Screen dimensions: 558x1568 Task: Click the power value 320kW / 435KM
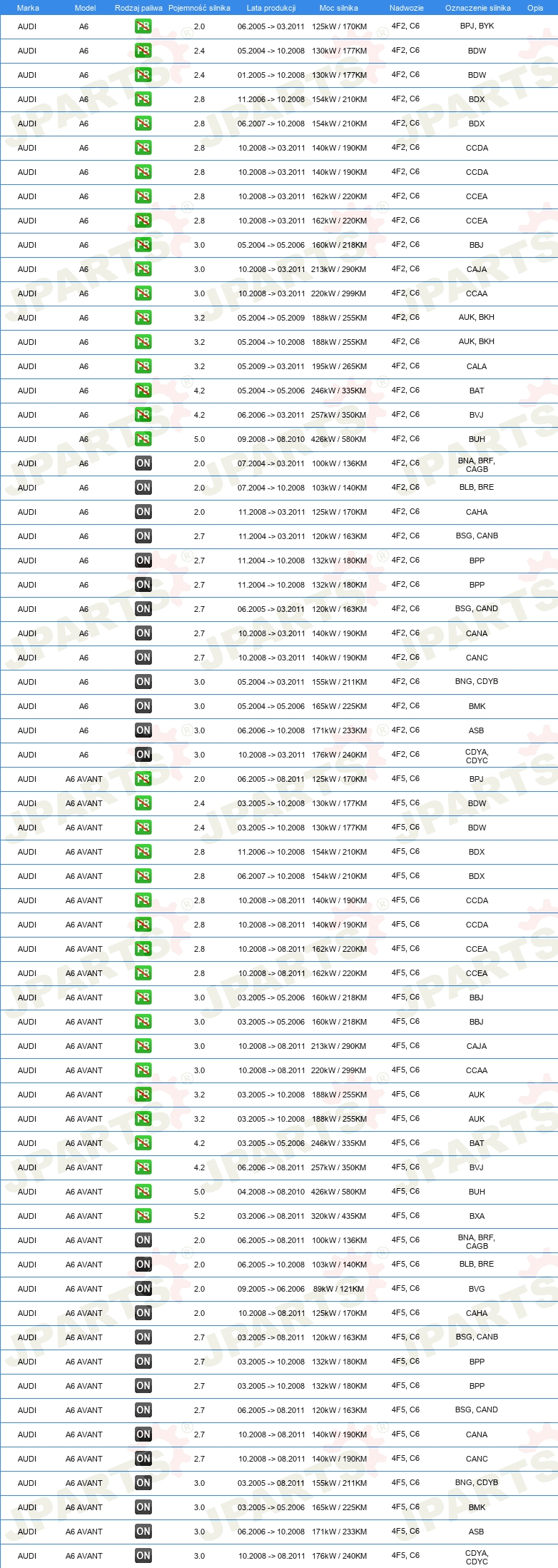click(339, 1216)
